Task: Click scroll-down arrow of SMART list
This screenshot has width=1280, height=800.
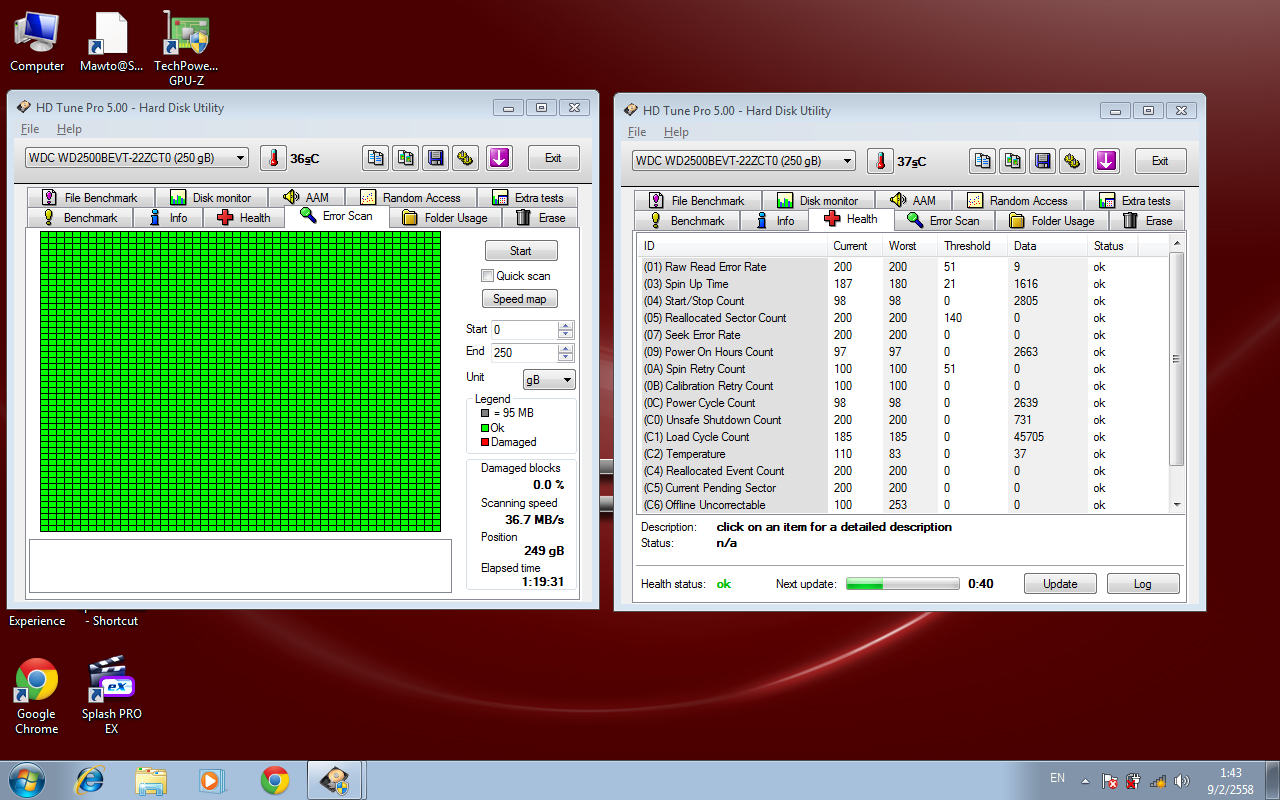Action: point(1176,505)
